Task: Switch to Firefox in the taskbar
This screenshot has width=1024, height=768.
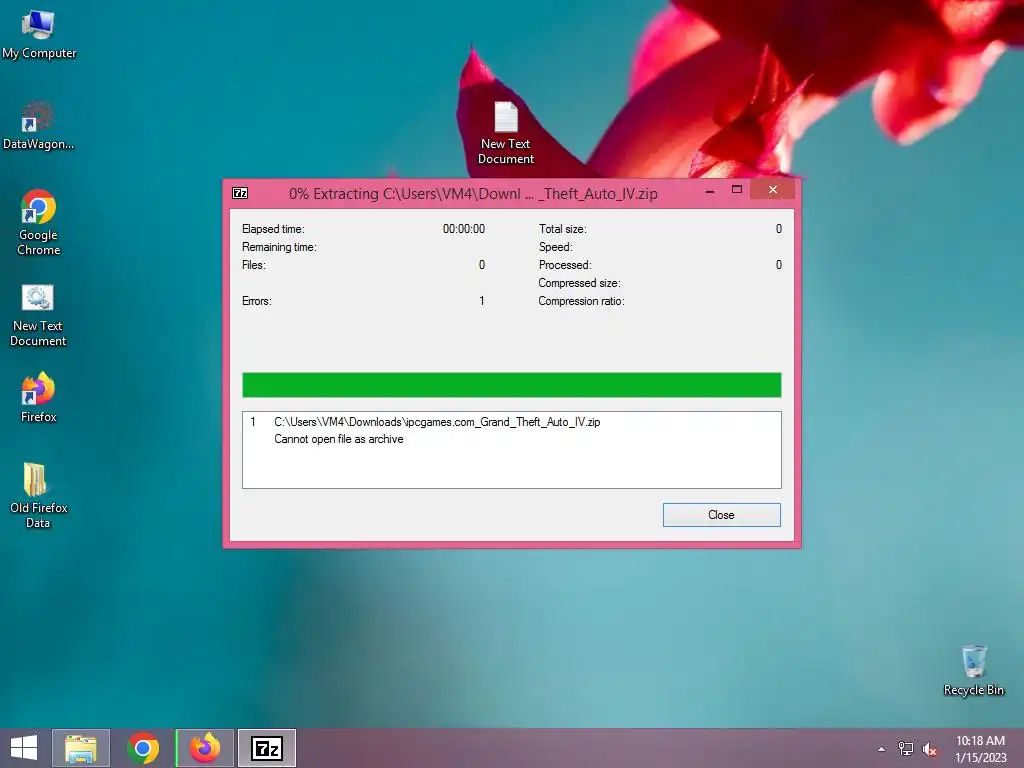Action: [205, 748]
